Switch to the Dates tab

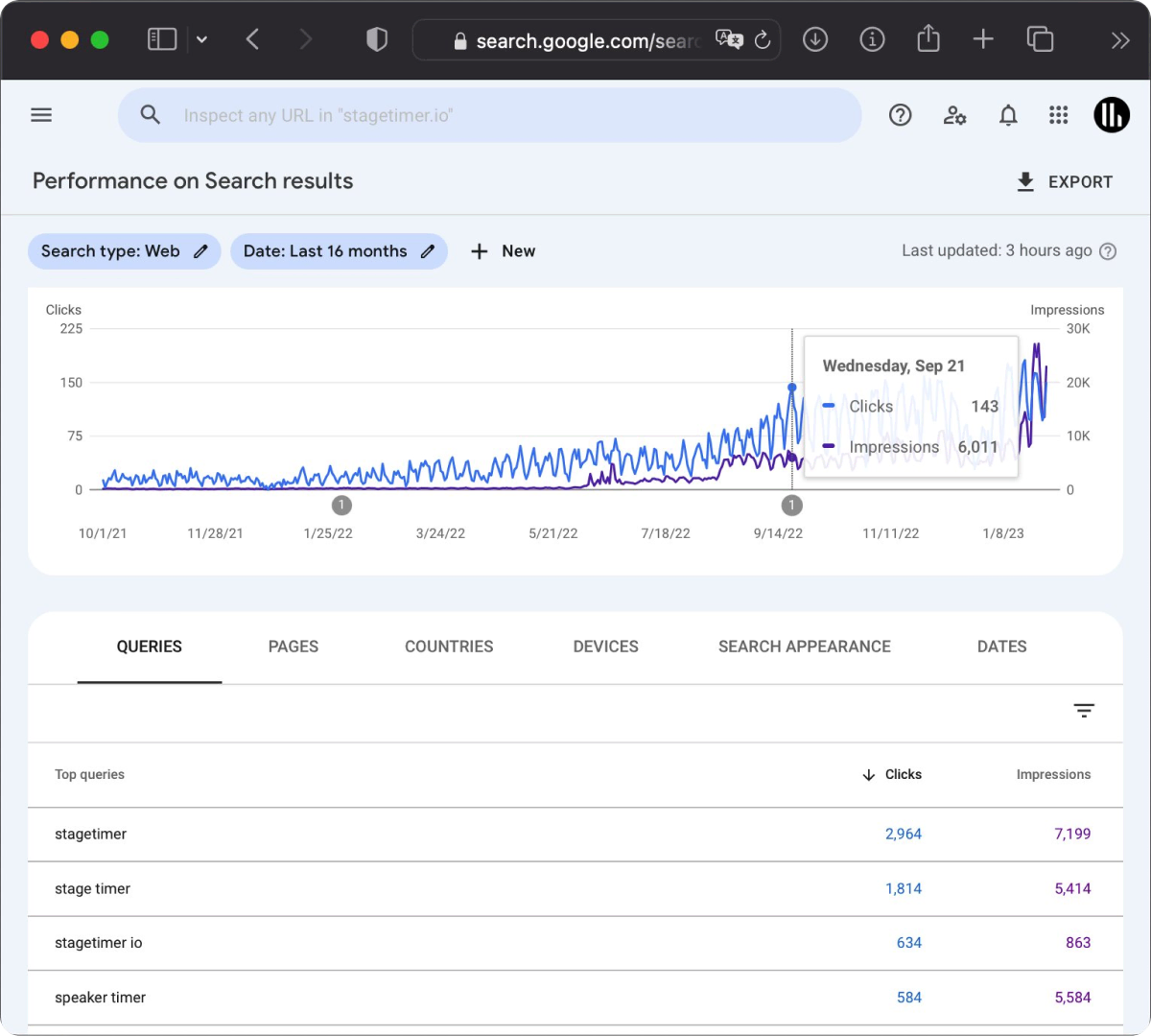pos(1002,647)
